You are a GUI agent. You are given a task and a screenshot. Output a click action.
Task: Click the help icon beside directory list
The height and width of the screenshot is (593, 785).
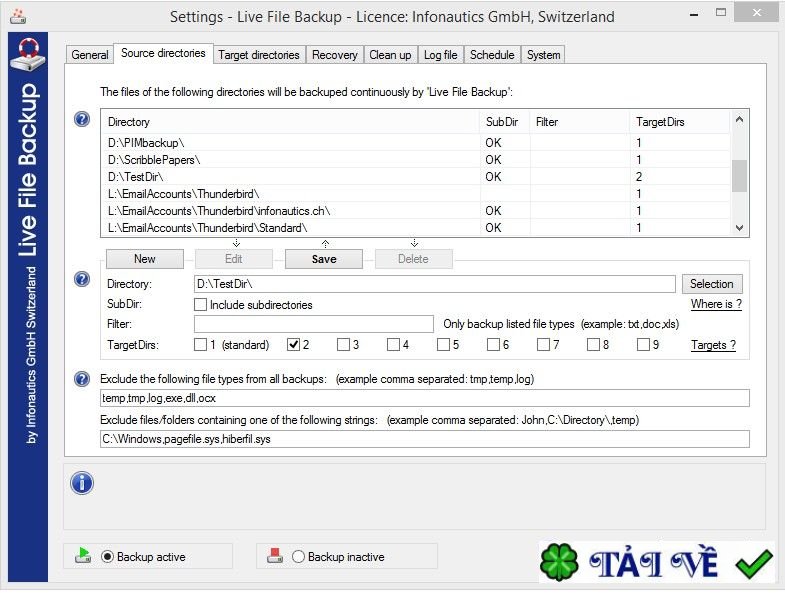coord(82,119)
